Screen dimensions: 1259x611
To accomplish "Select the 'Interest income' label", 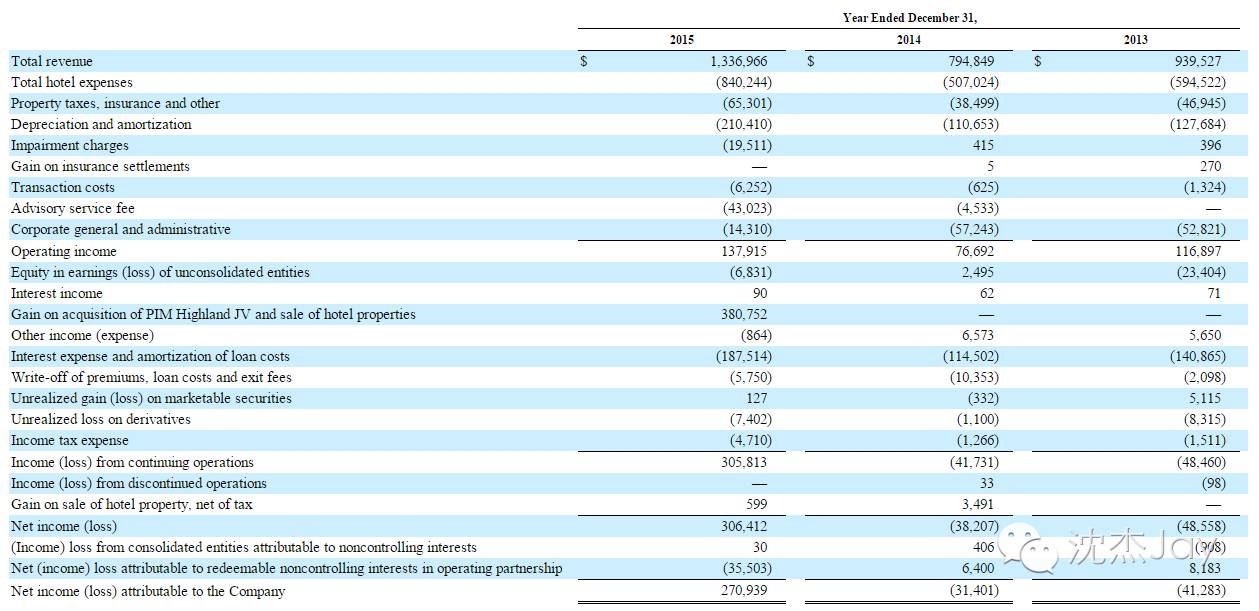I will pos(57,293).
